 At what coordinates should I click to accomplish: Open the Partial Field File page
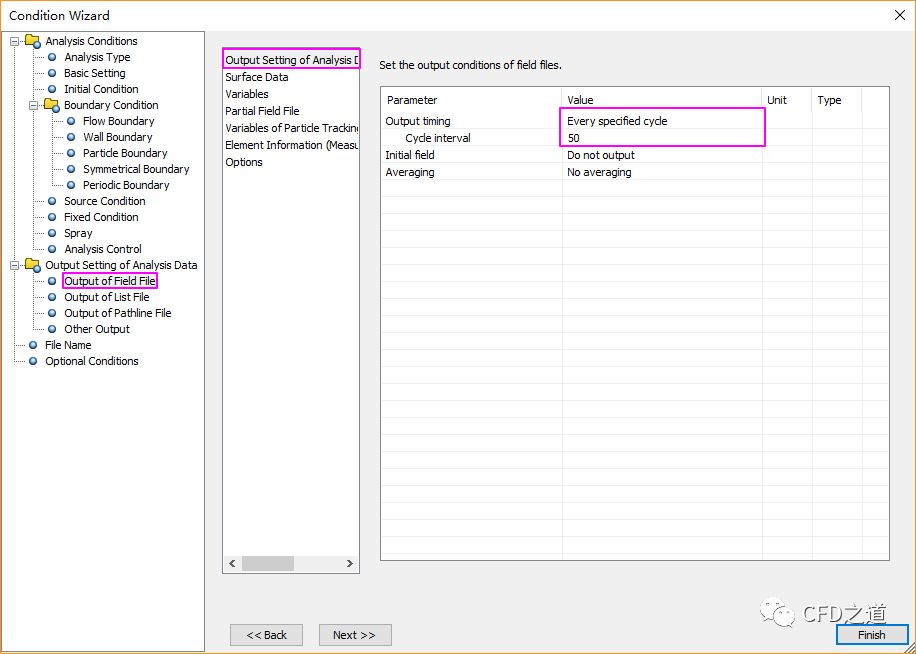262,111
